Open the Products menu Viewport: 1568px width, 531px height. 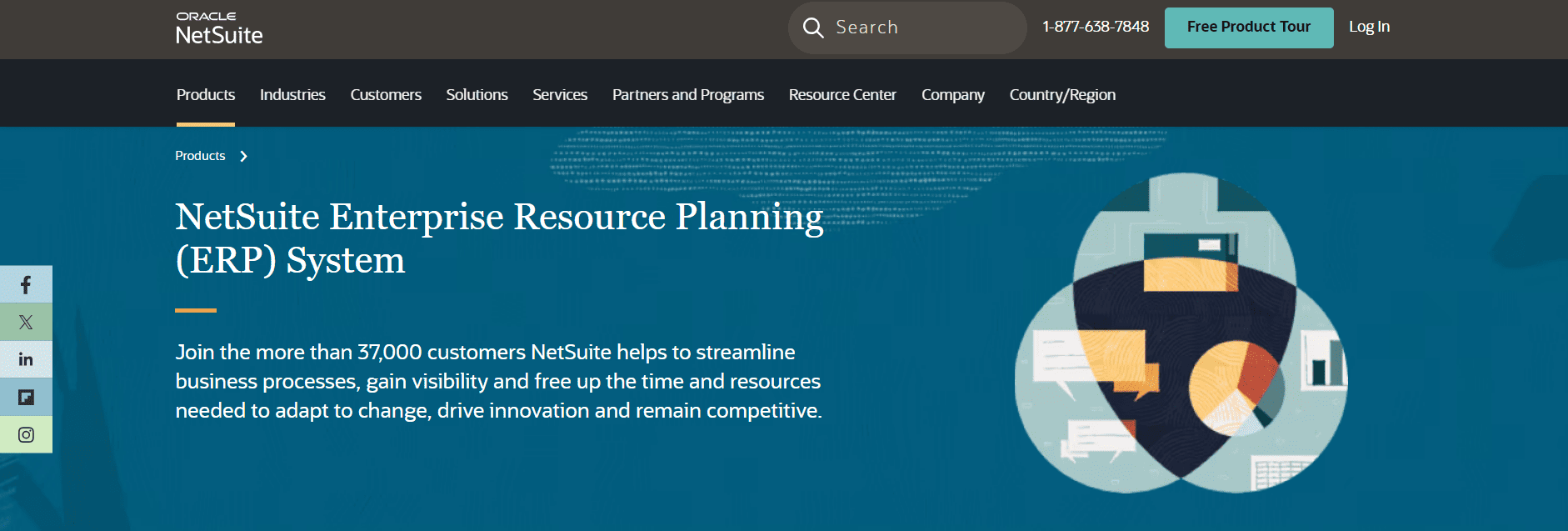click(206, 95)
